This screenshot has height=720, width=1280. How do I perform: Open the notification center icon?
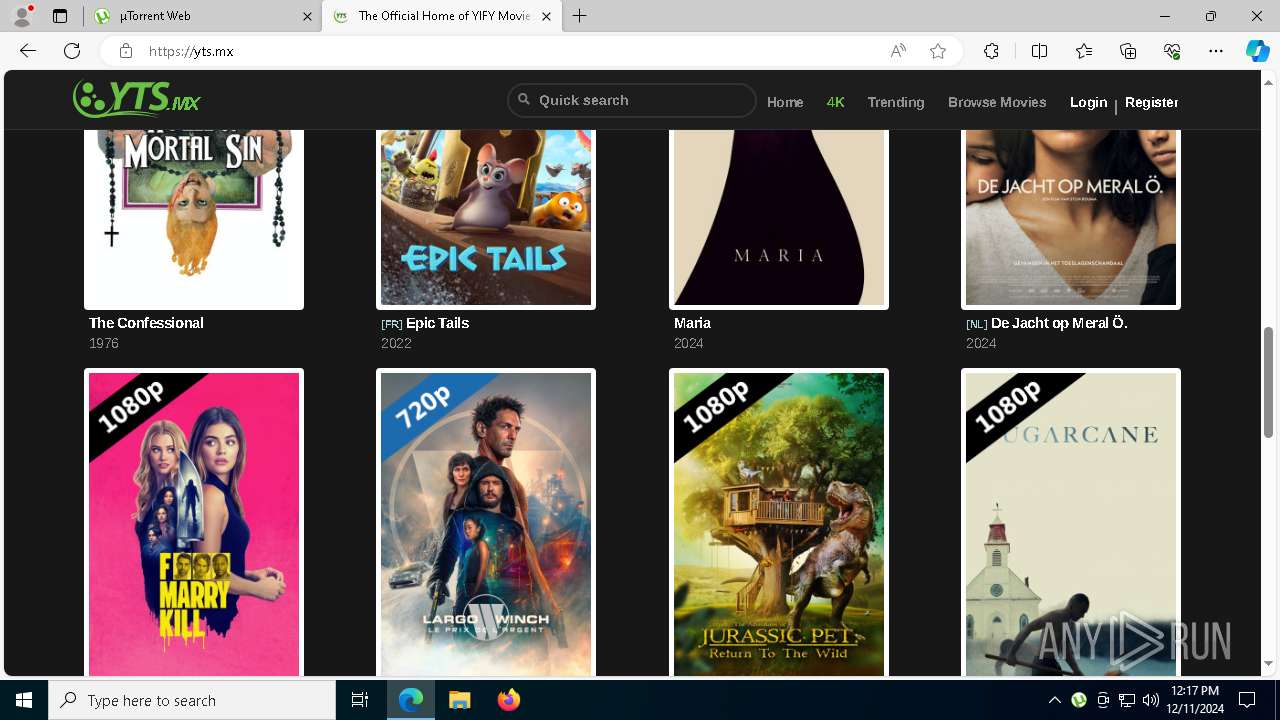click(x=1247, y=700)
